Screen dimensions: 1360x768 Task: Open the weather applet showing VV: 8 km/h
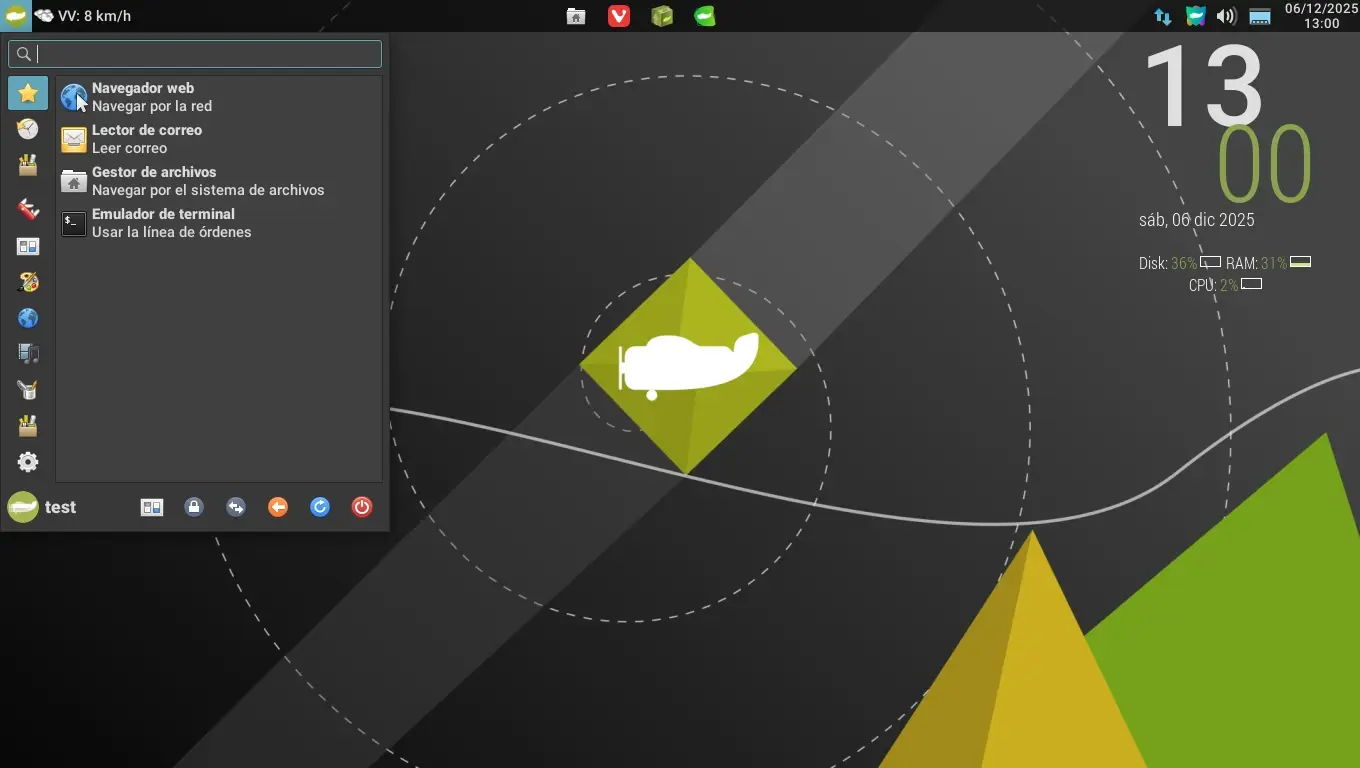(83, 16)
